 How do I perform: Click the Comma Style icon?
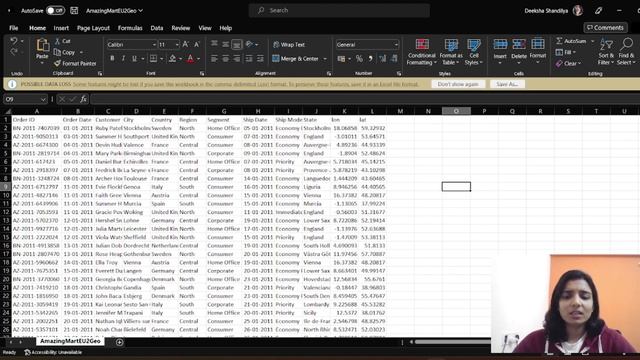point(370,59)
